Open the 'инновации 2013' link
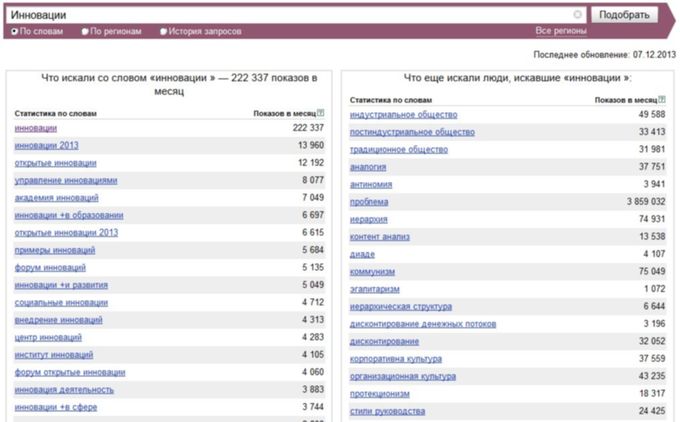The image size is (680, 422). (x=46, y=145)
